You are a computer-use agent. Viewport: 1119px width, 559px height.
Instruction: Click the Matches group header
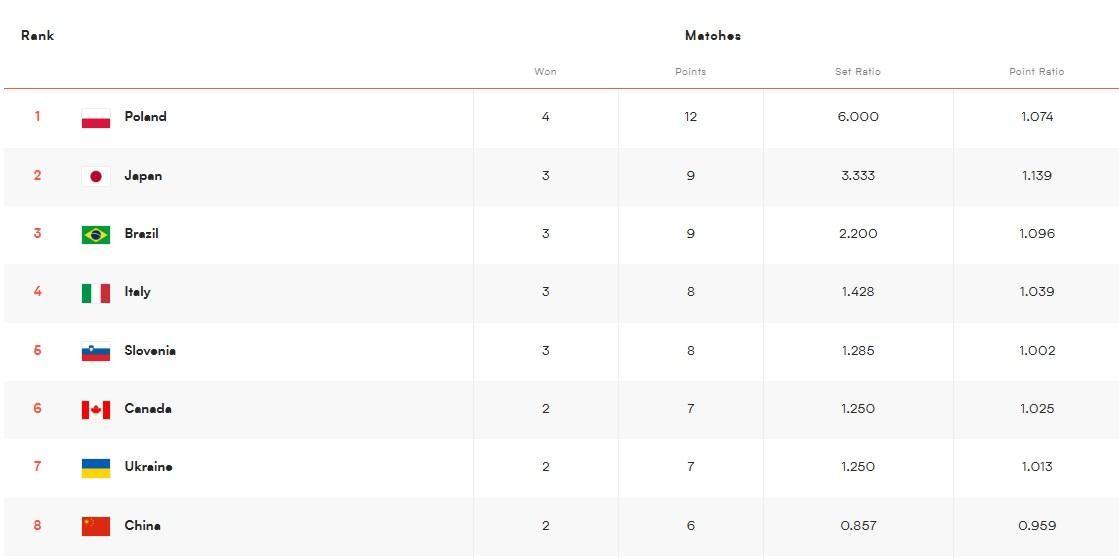[713, 35]
